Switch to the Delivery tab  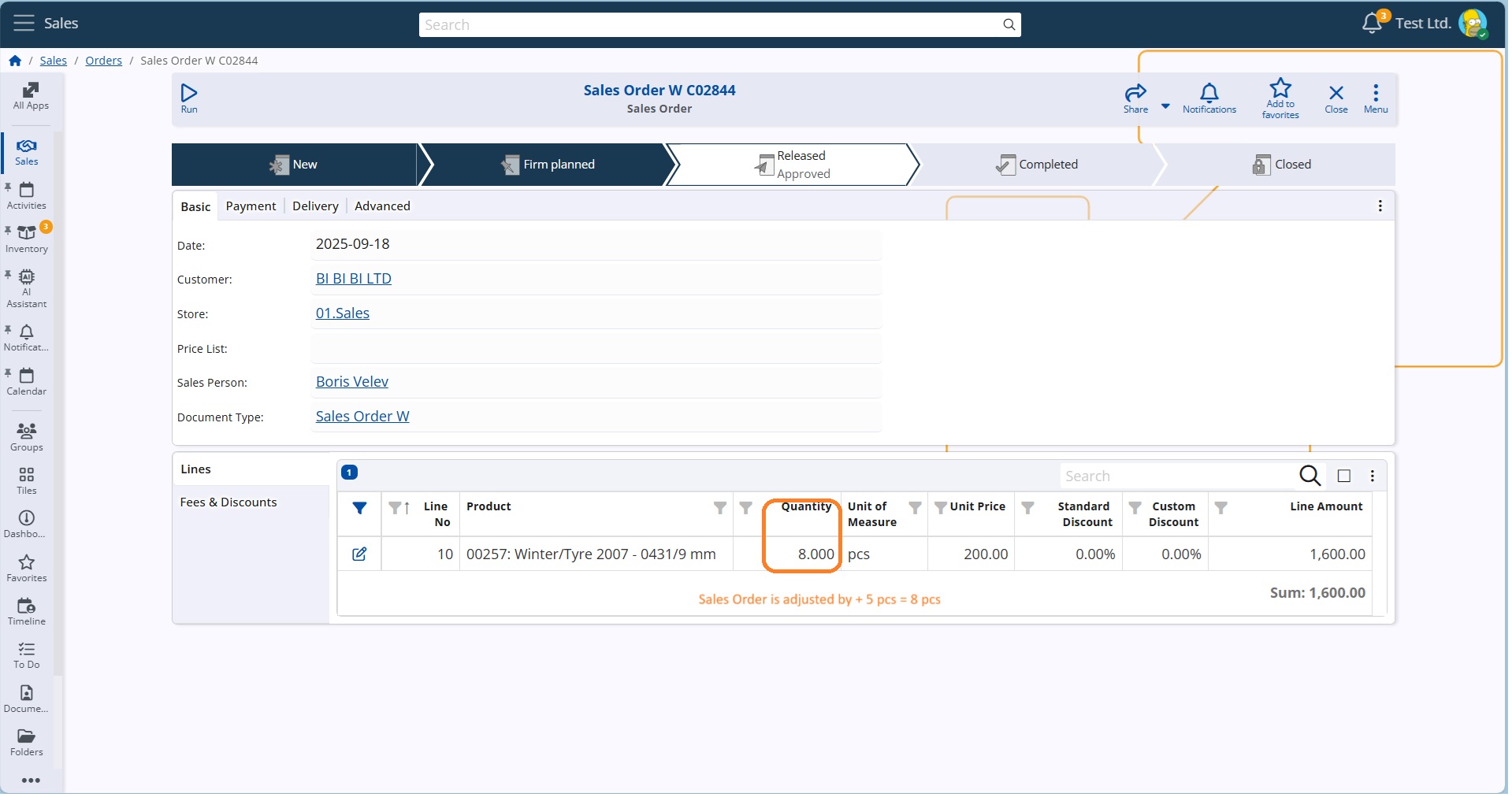[x=315, y=206]
